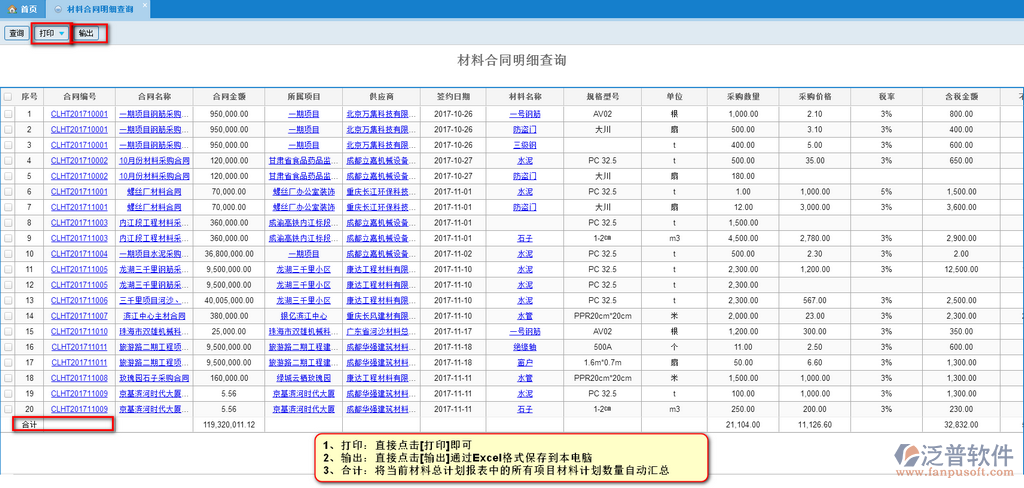Click the round icon on the 材料合同明细查询 tab

pyautogui.click(x=57, y=8)
